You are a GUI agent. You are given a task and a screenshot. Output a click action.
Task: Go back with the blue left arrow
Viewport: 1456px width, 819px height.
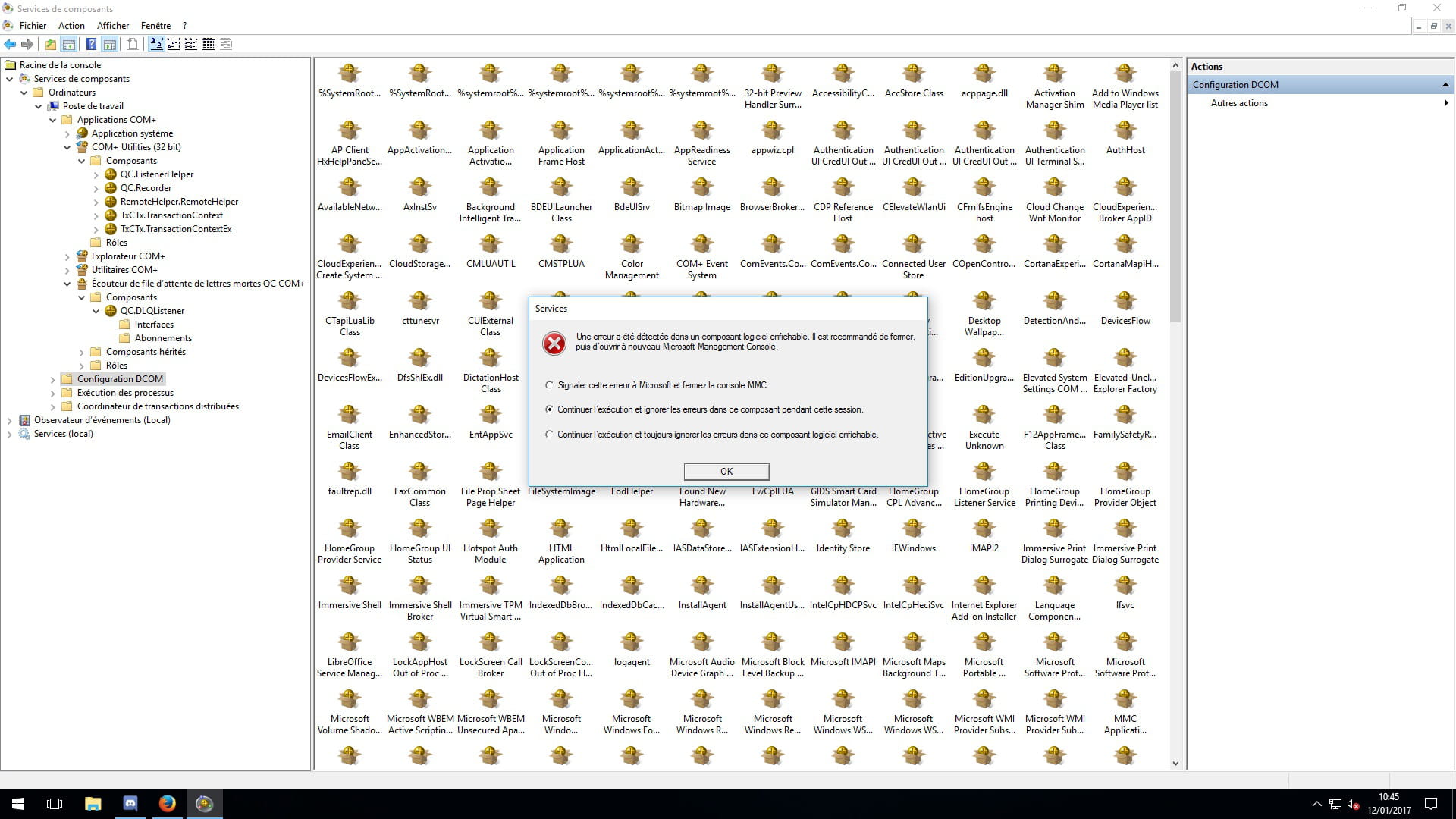pyautogui.click(x=10, y=44)
